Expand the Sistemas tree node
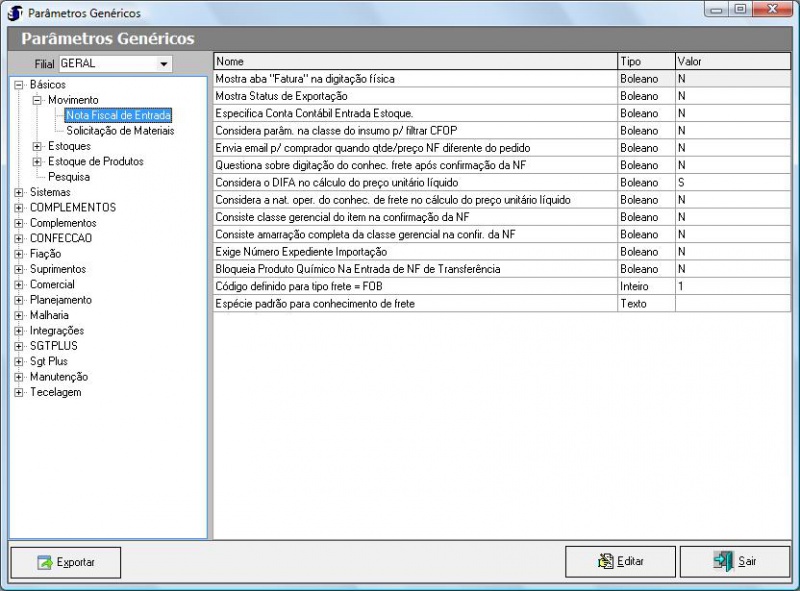 click(x=19, y=192)
